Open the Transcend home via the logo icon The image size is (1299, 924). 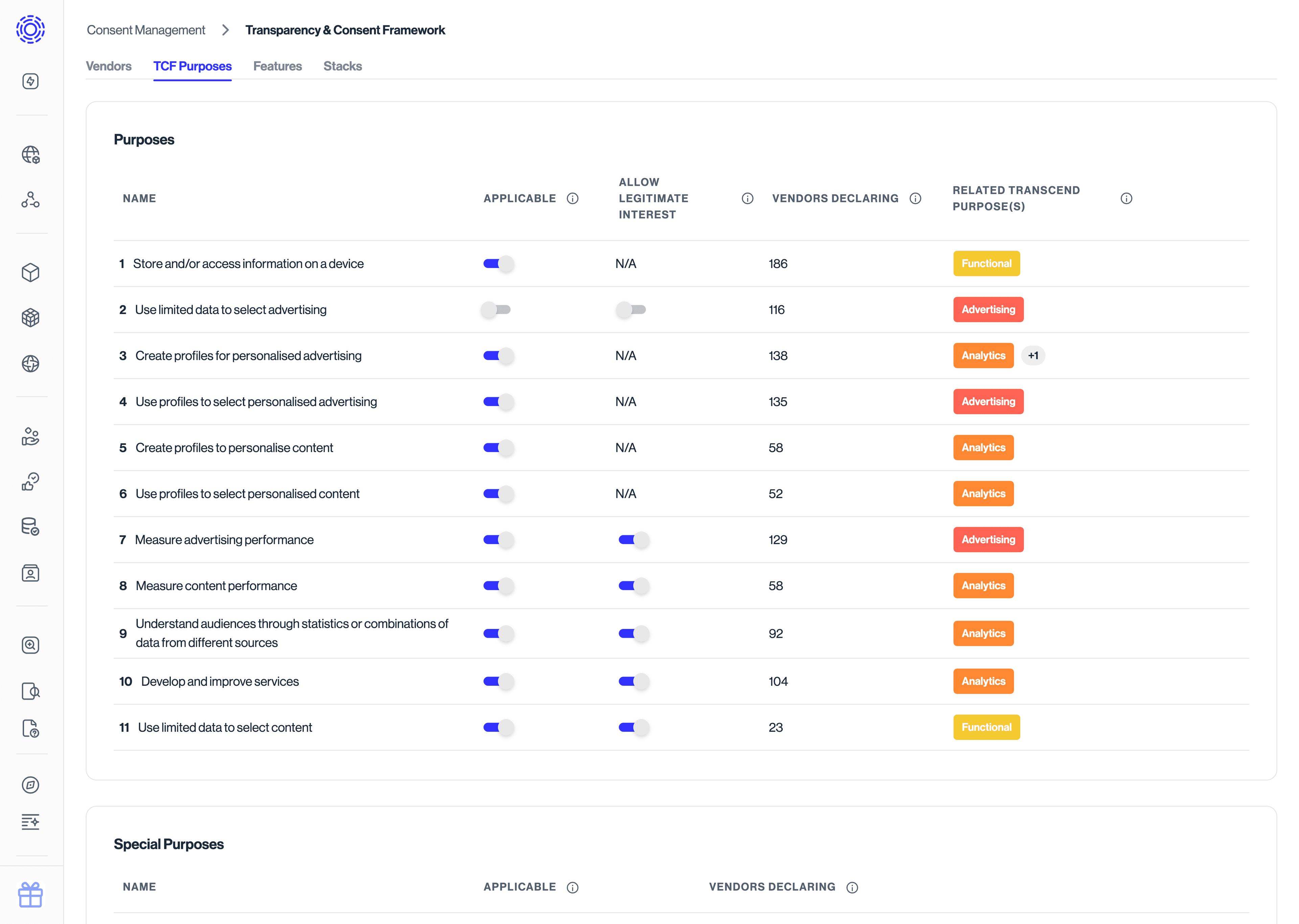(30, 29)
